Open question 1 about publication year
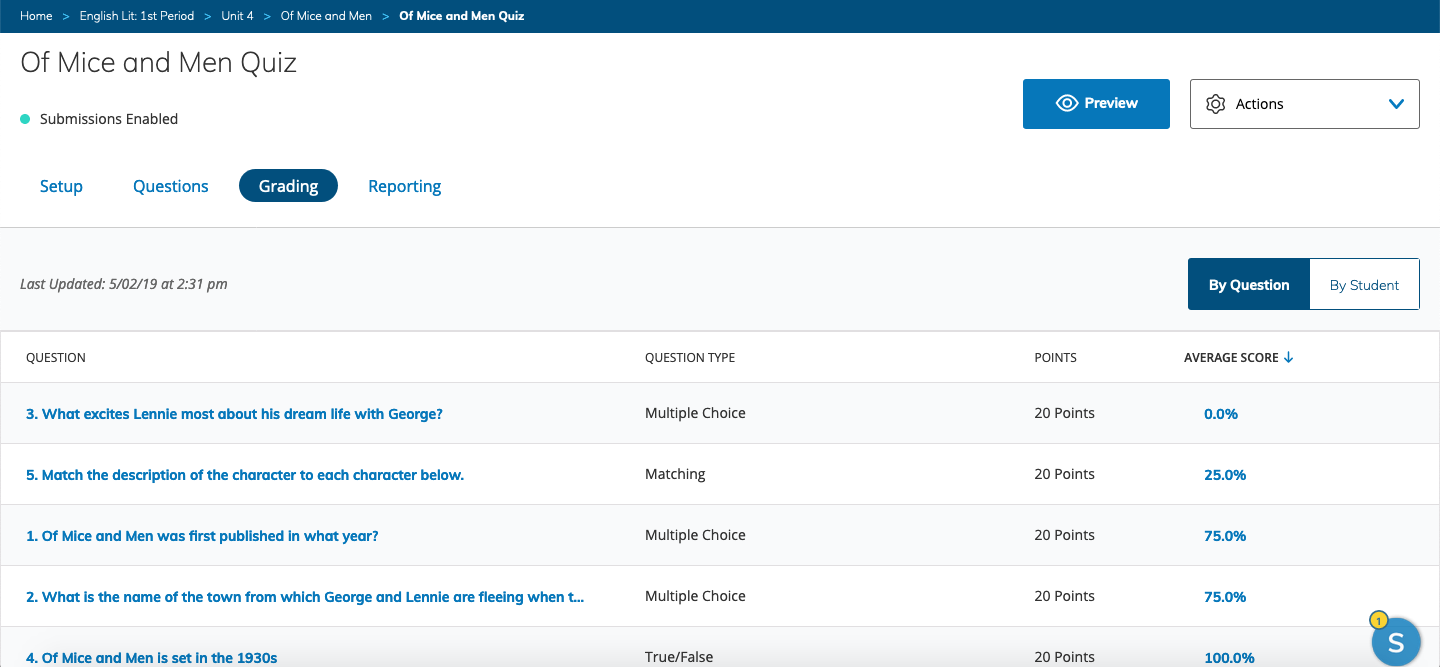1440x667 pixels. click(202, 536)
